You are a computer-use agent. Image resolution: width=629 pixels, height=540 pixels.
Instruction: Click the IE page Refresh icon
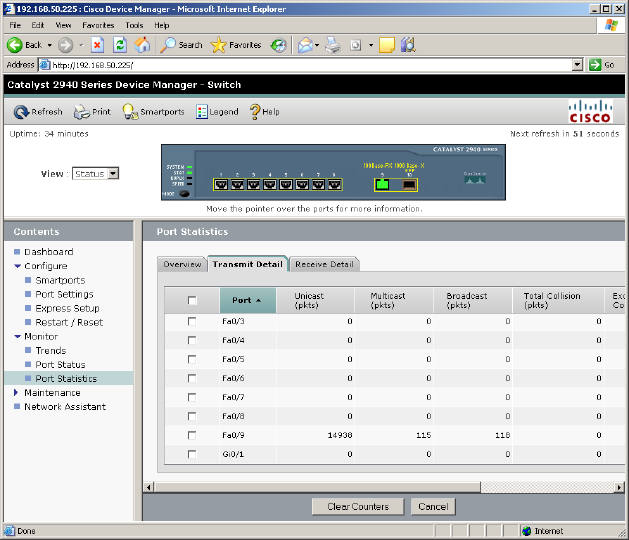click(120, 45)
